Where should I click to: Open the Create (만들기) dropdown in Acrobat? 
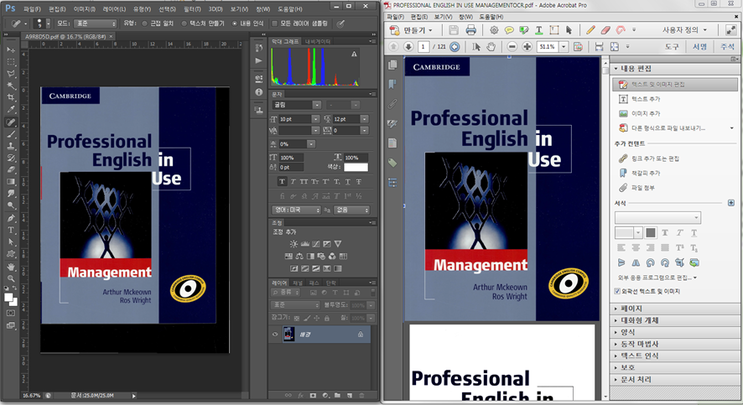[x=411, y=30]
